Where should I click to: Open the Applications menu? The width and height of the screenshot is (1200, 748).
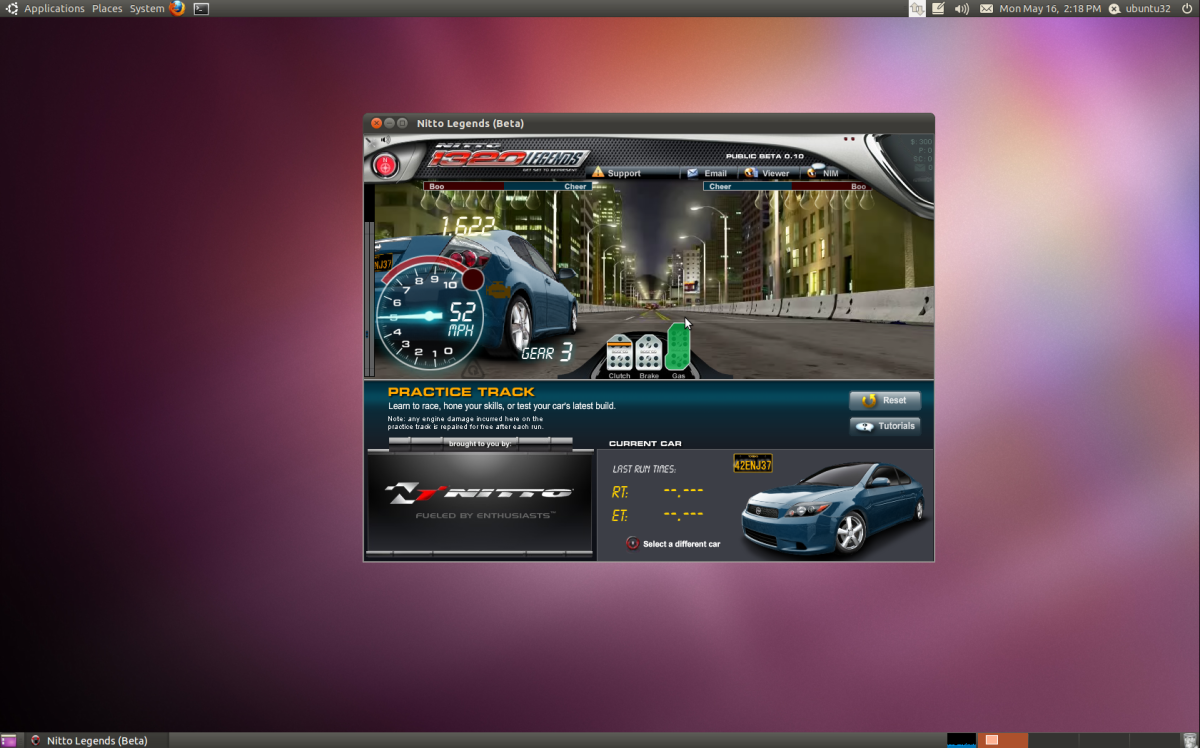point(55,8)
